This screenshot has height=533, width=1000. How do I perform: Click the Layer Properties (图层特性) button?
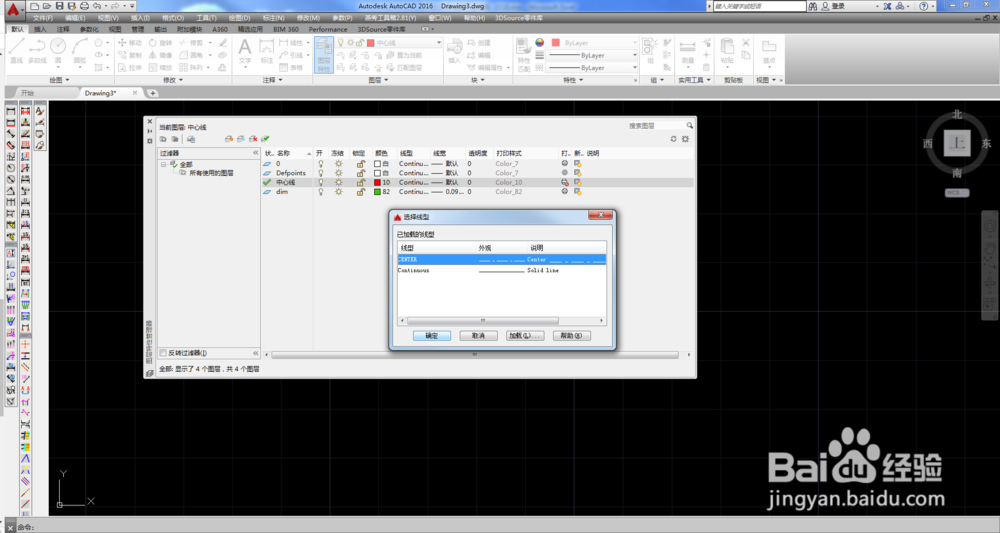[323, 55]
